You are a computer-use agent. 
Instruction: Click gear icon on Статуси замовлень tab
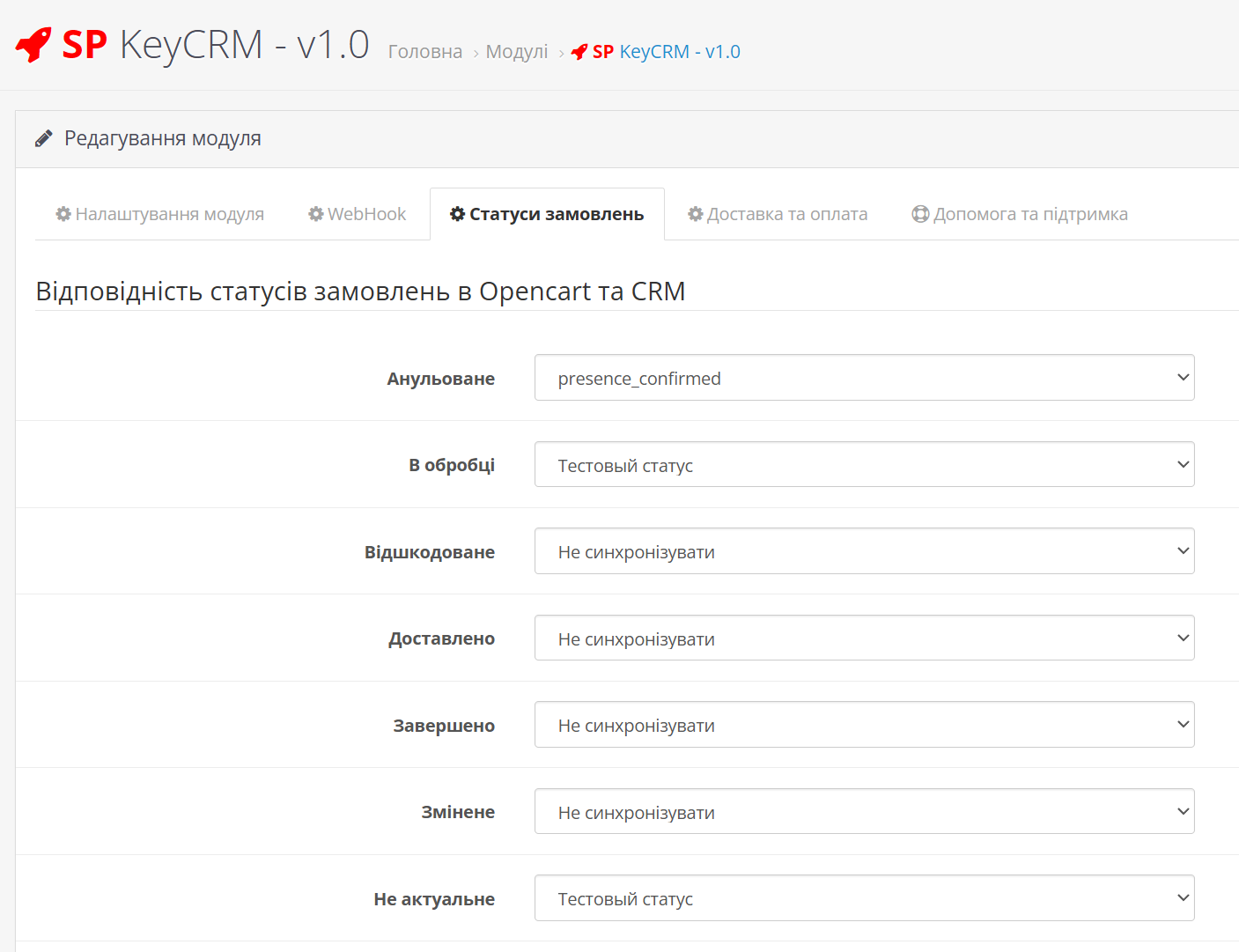pyautogui.click(x=457, y=214)
